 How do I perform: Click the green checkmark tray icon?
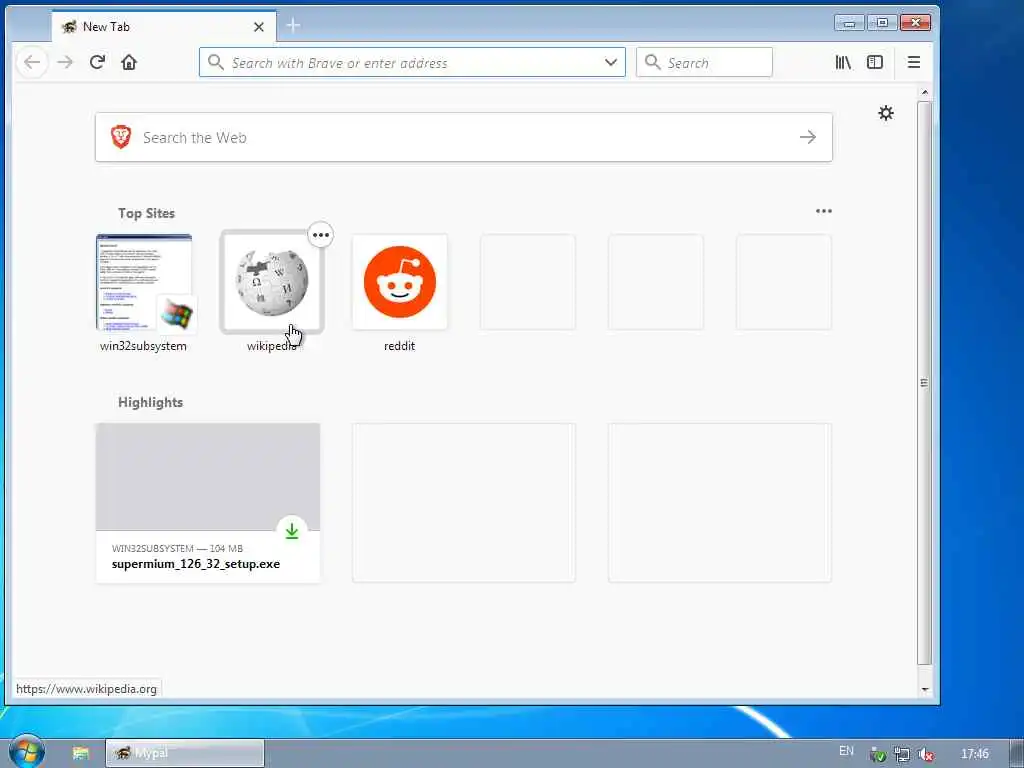click(878, 754)
